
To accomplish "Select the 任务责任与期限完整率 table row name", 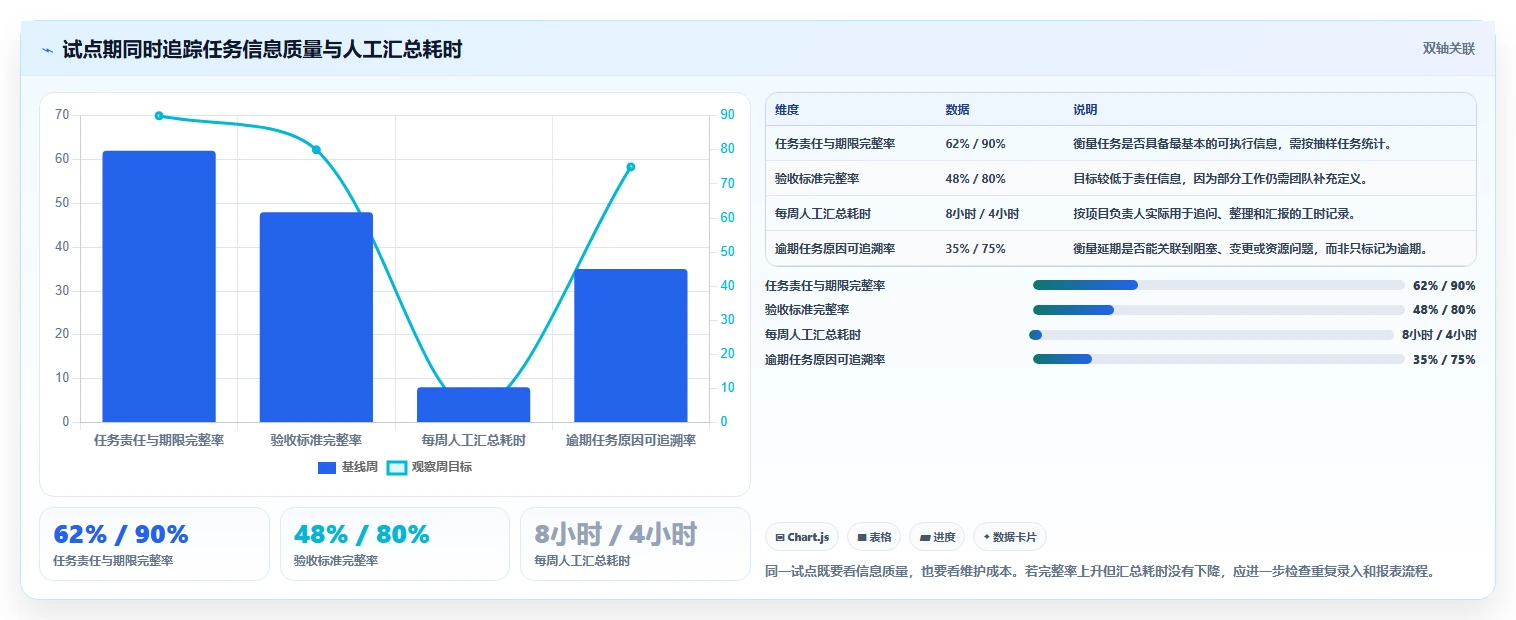I will [x=835, y=144].
